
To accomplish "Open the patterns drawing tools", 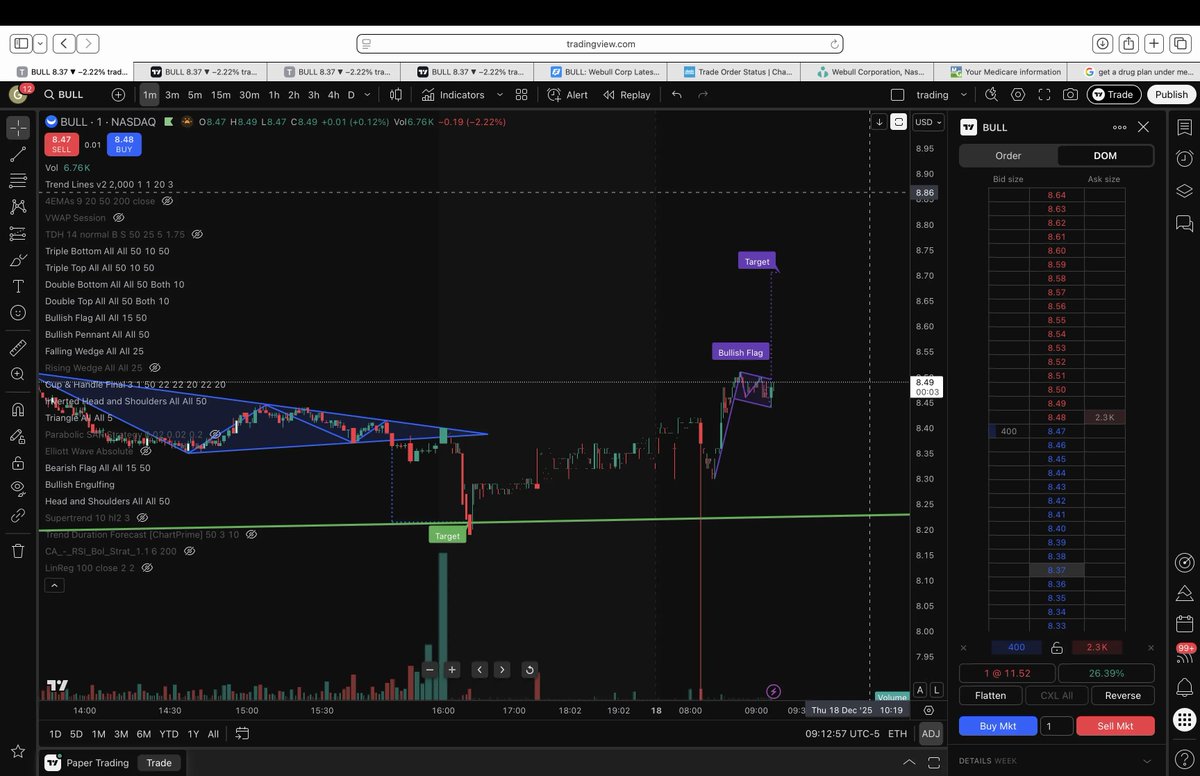I will 18,207.
